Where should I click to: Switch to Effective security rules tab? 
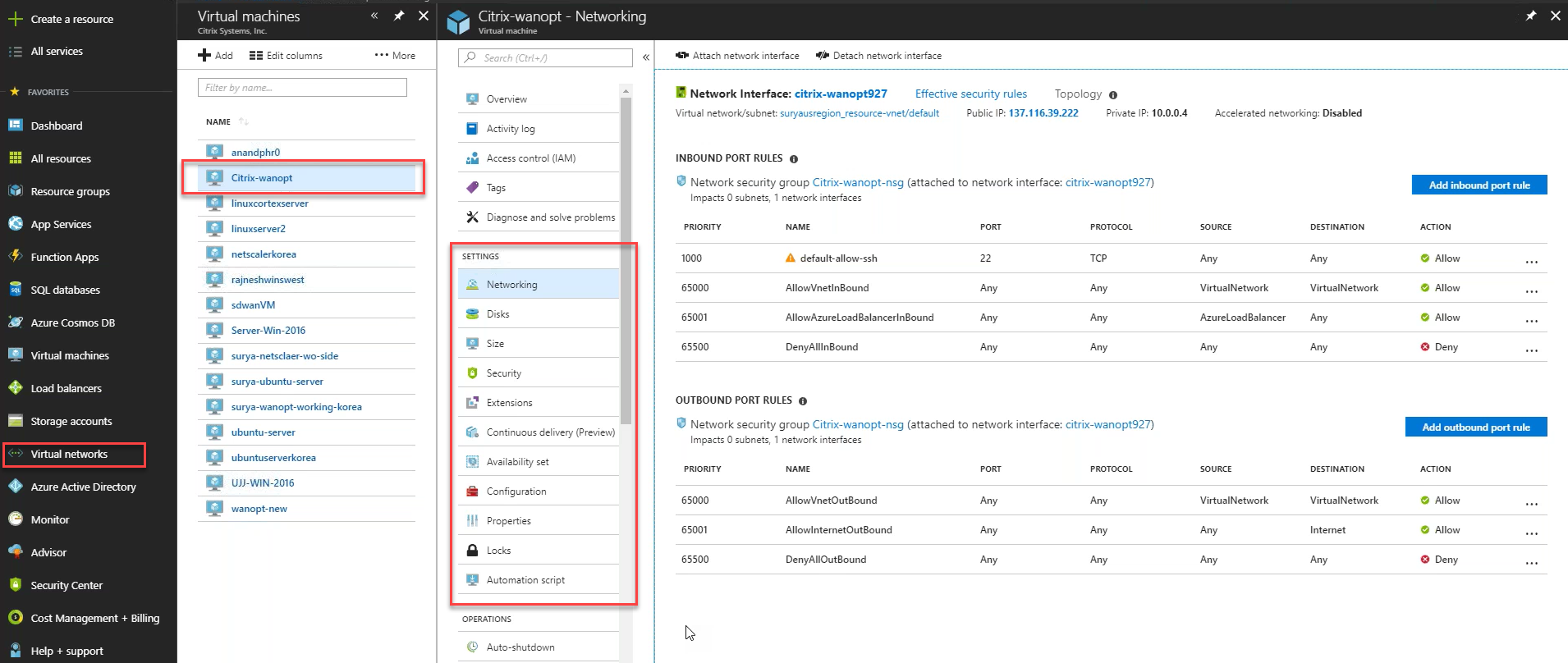[x=971, y=94]
